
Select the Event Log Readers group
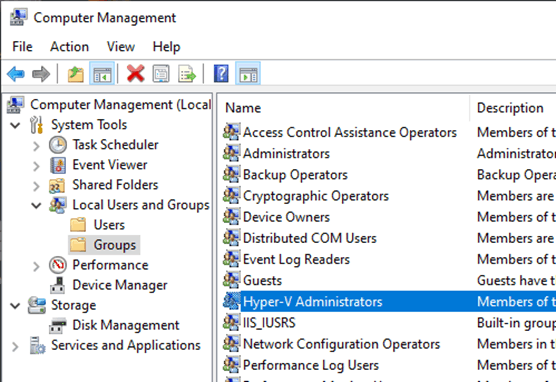[x=296, y=259]
